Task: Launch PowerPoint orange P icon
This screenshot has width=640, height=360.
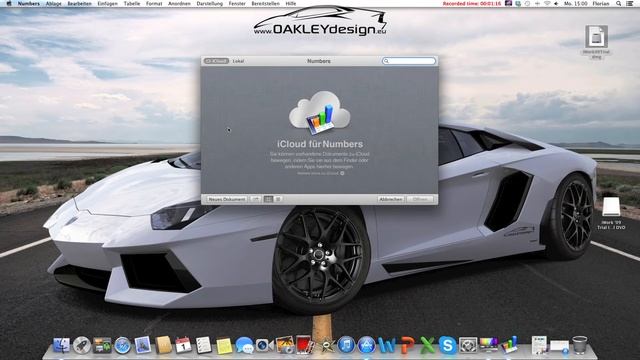Action: point(407,345)
